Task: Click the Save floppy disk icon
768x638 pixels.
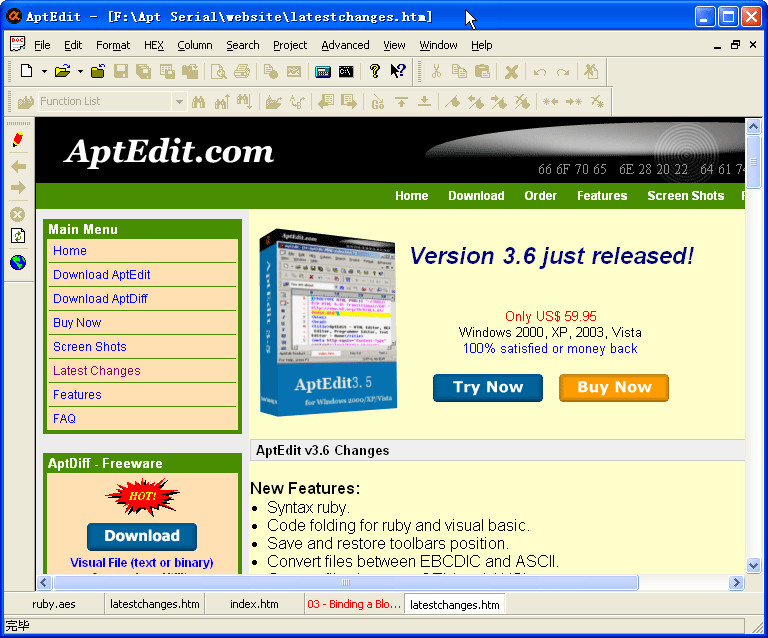Action: click(x=120, y=71)
